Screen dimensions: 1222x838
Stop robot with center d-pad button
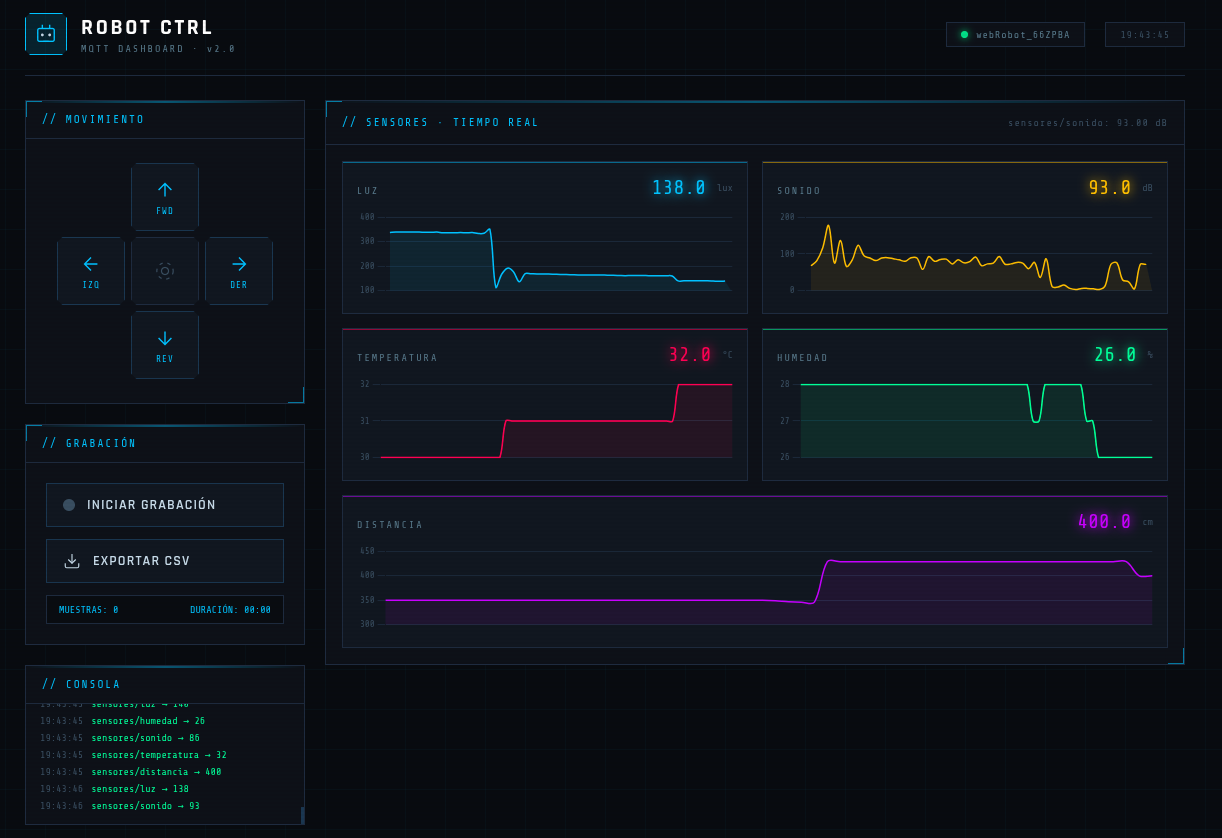pos(165,271)
